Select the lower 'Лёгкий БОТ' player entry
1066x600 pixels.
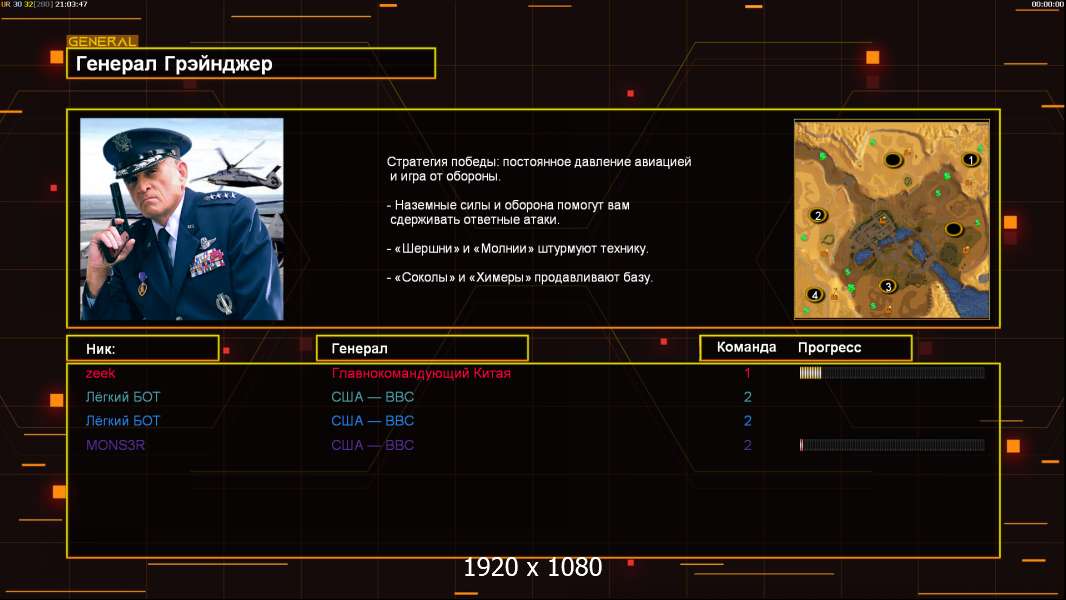(123, 421)
